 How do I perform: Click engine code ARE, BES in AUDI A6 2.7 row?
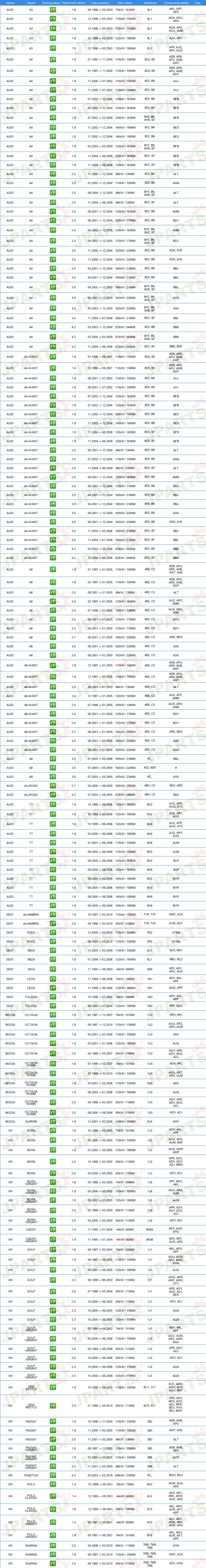point(176,637)
